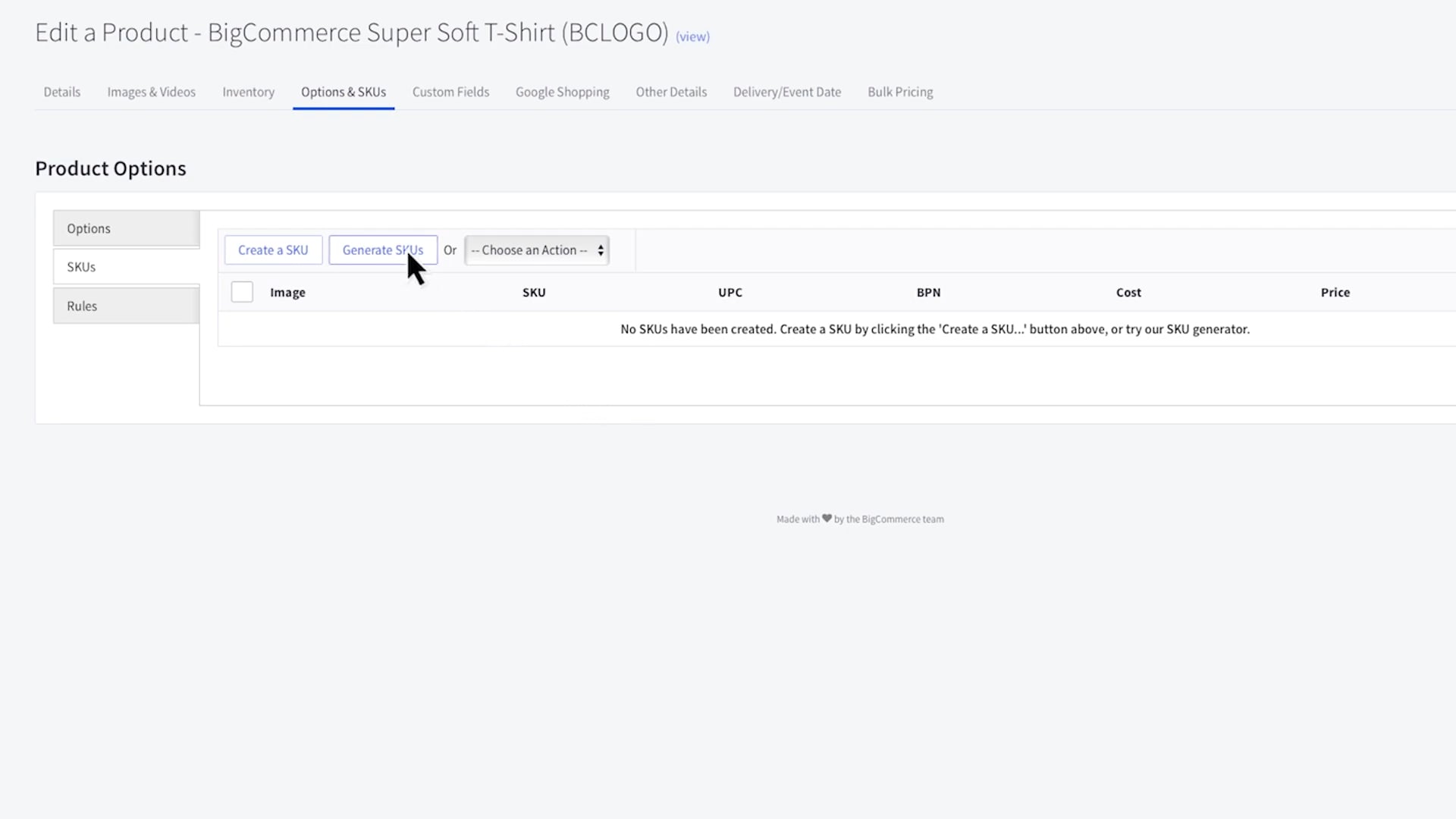
Task: Switch to Images & Videos tab
Action: click(151, 92)
